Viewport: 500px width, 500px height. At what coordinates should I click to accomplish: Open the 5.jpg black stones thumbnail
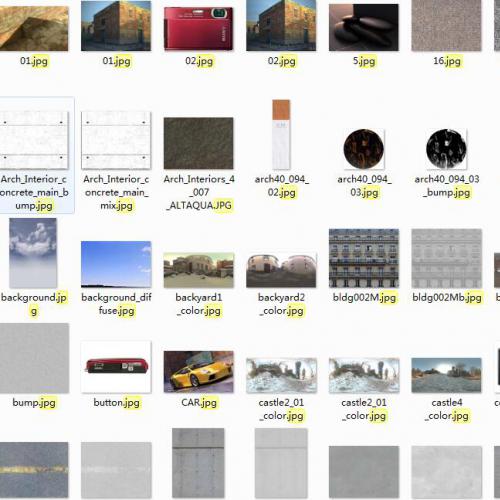364,28
